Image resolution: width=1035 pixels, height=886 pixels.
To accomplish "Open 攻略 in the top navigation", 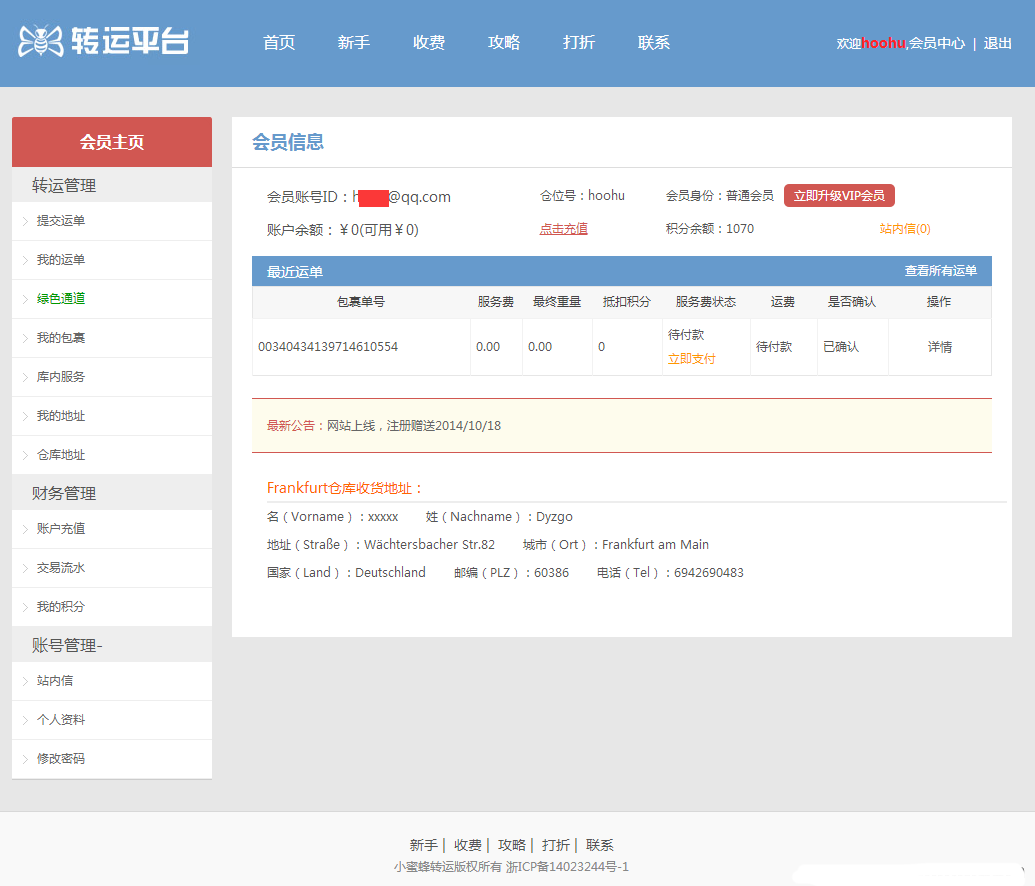I will (504, 43).
